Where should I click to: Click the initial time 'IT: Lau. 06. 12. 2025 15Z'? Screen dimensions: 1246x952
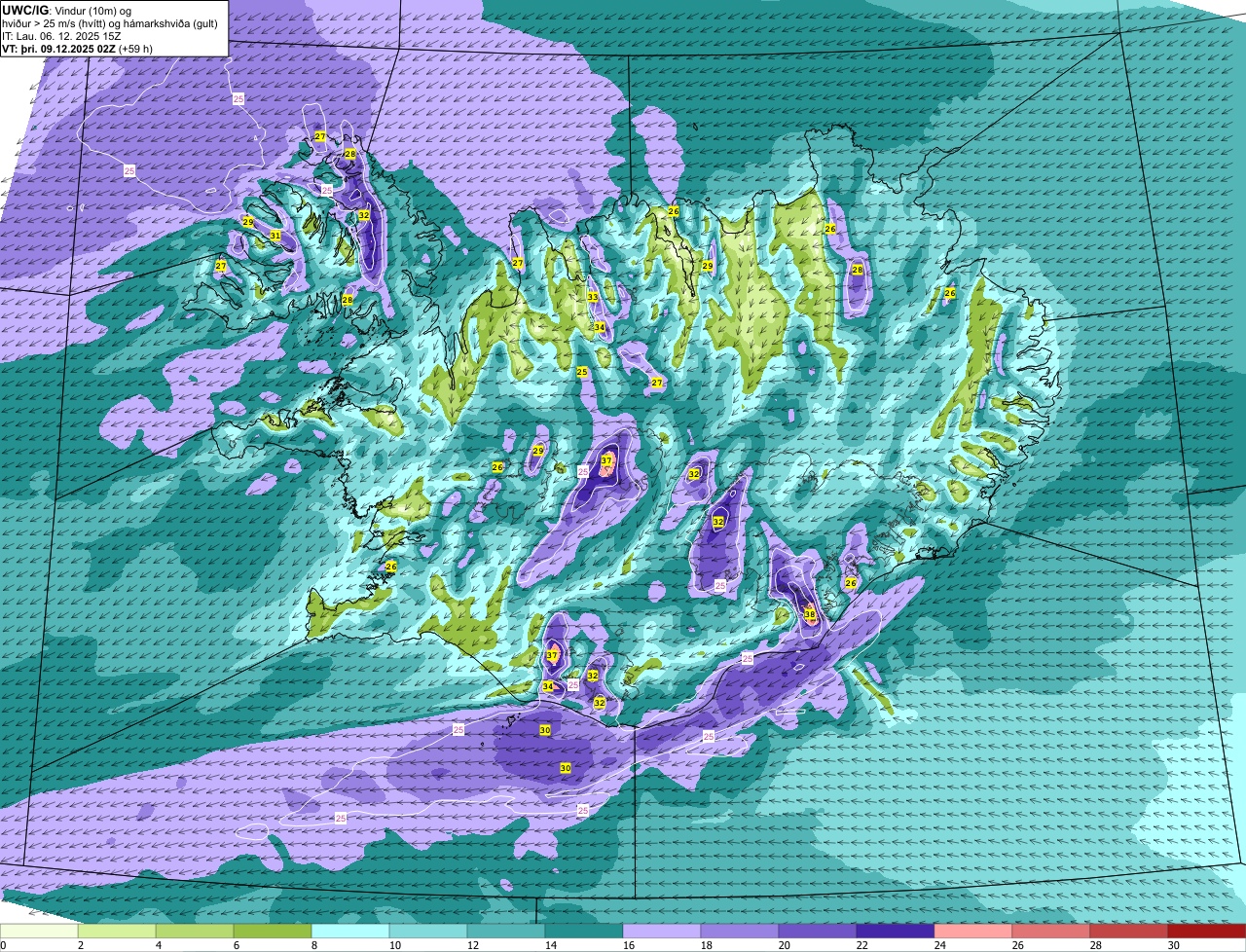pos(61,35)
